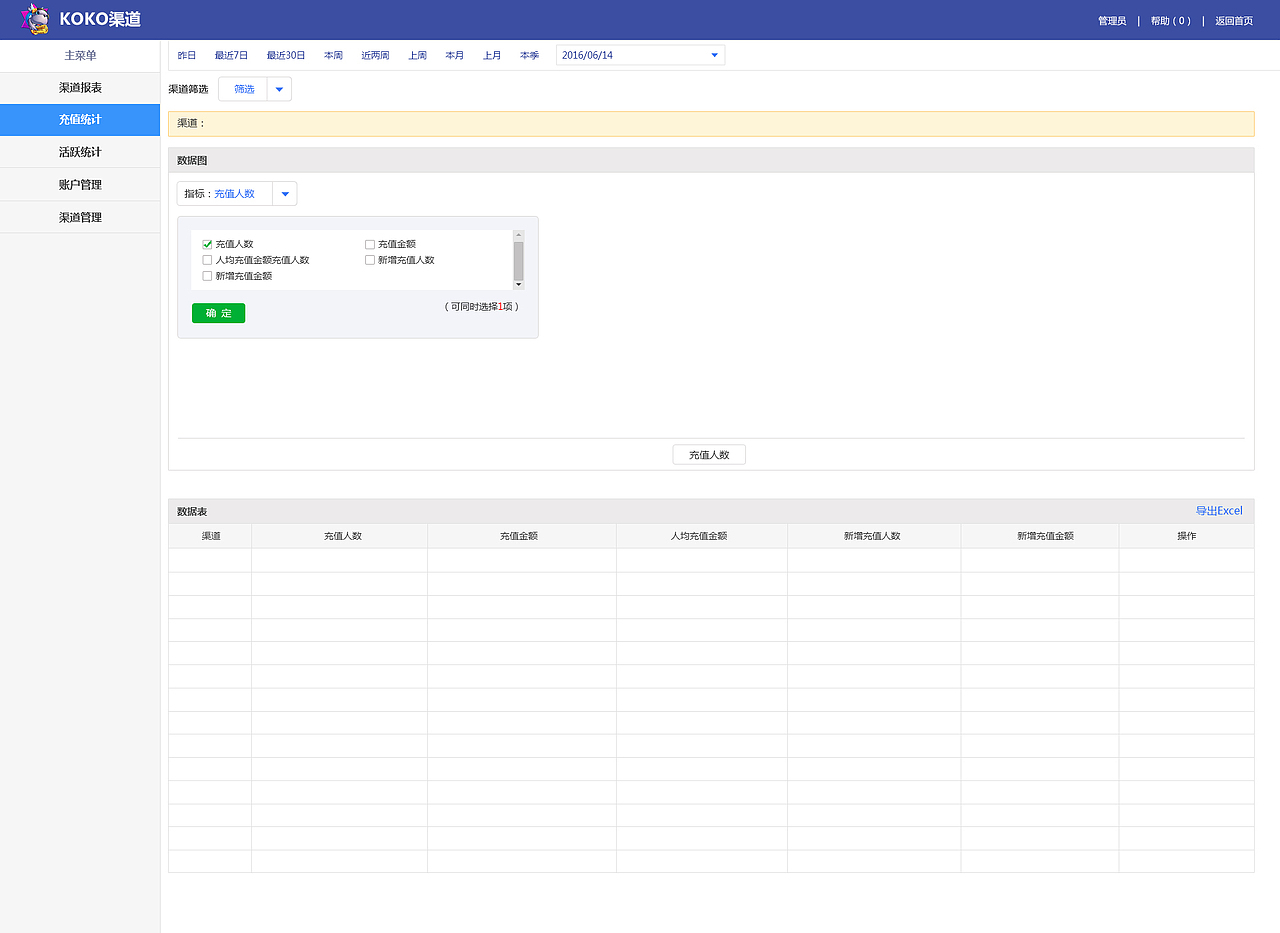Image resolution: width=1280 pixels, height=933 pixels.
Task: Click the 渠道： summary bar
Action: tap(711, 124)
